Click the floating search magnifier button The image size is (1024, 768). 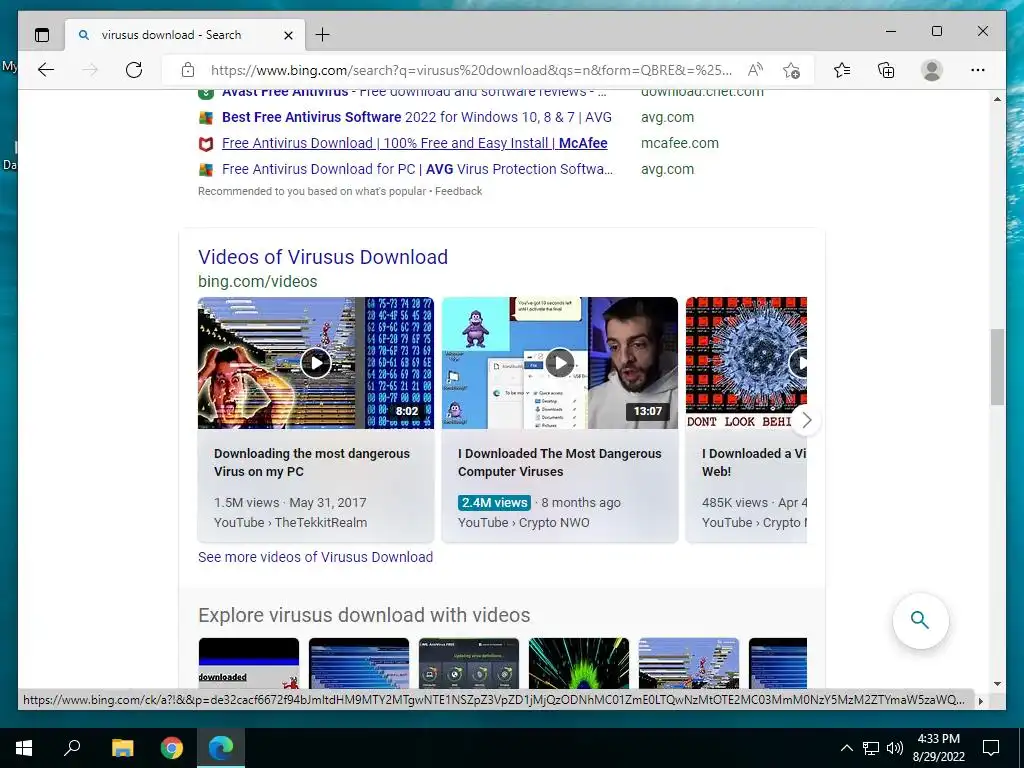[x=920, y=620]
